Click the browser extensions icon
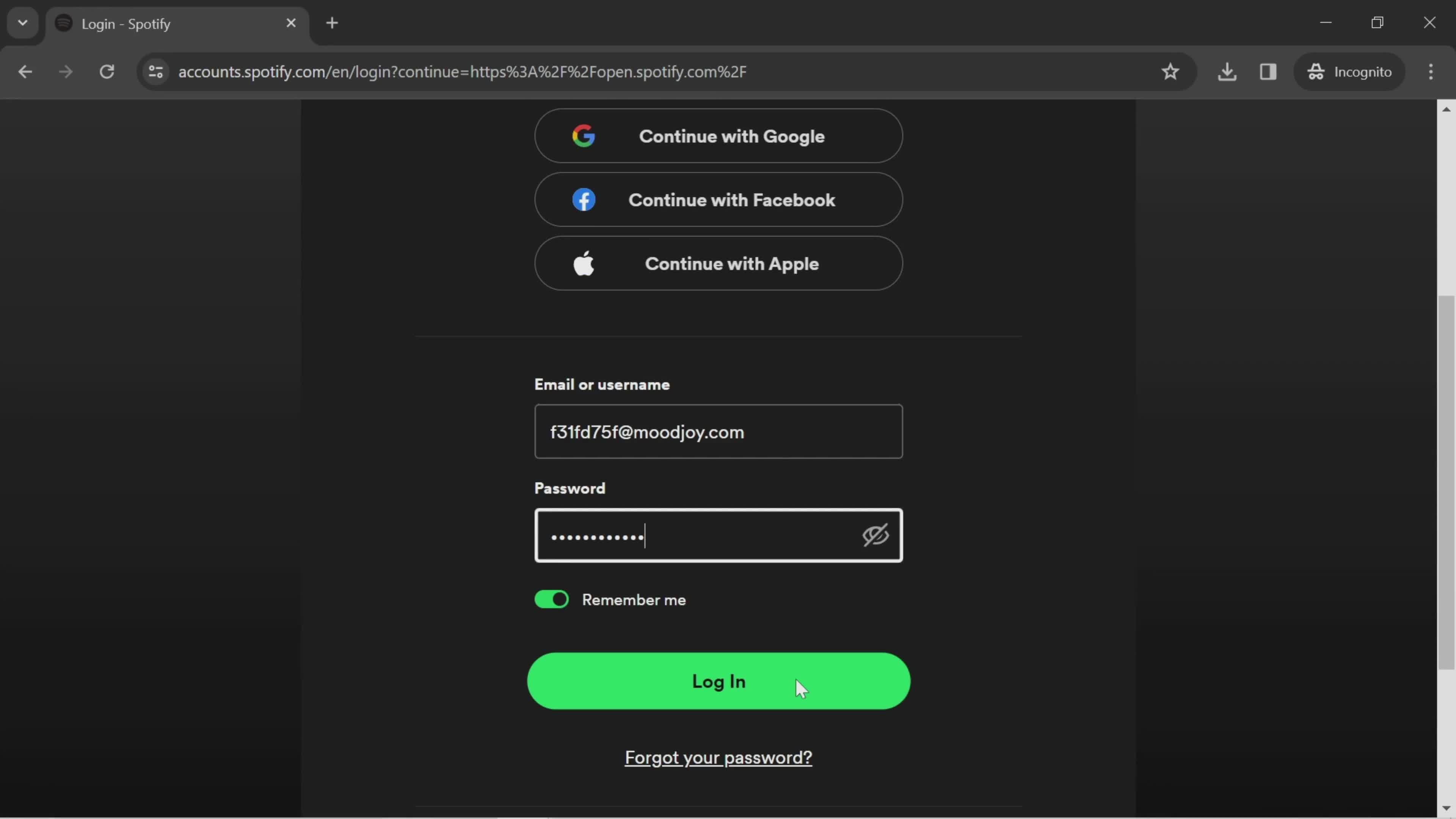 pos(1268,71)
